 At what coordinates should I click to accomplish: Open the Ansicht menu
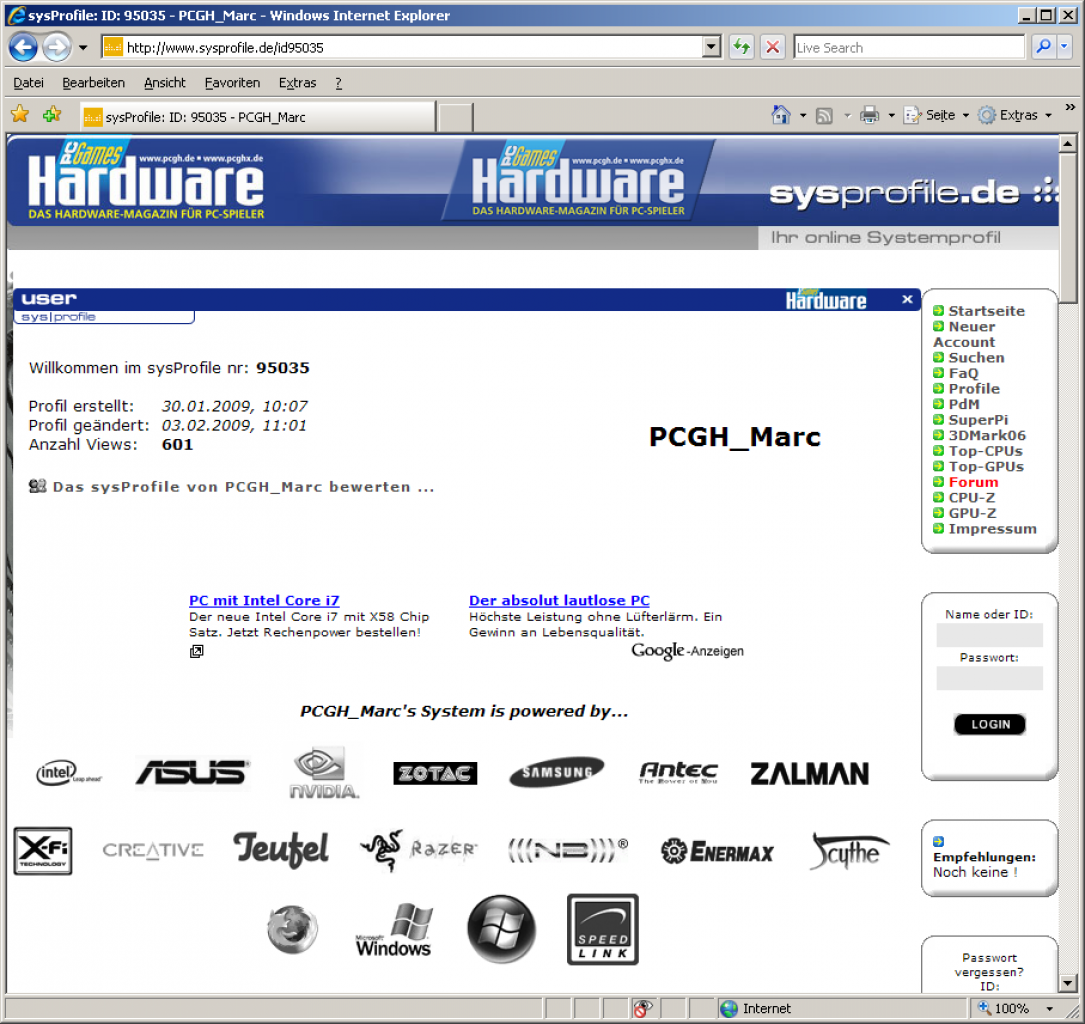(x=165, y=83)
